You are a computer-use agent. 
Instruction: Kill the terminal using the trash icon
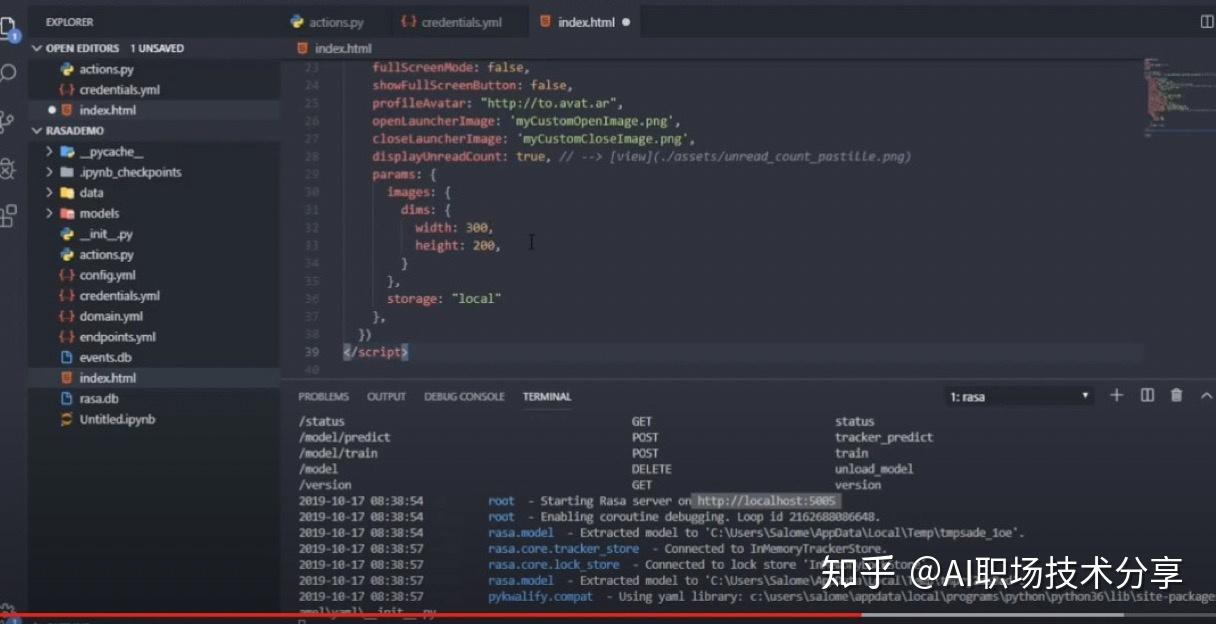1175,395
